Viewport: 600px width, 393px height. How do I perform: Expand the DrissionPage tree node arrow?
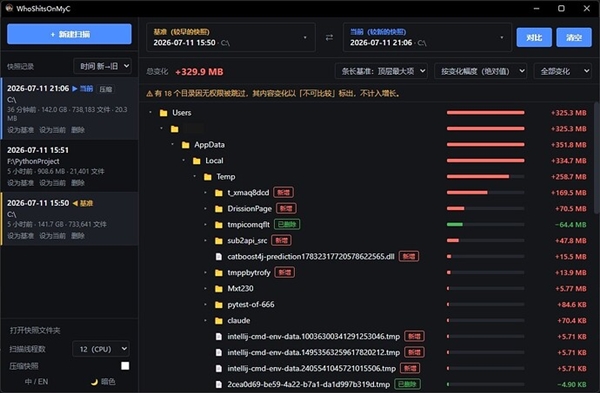(205, 209)
